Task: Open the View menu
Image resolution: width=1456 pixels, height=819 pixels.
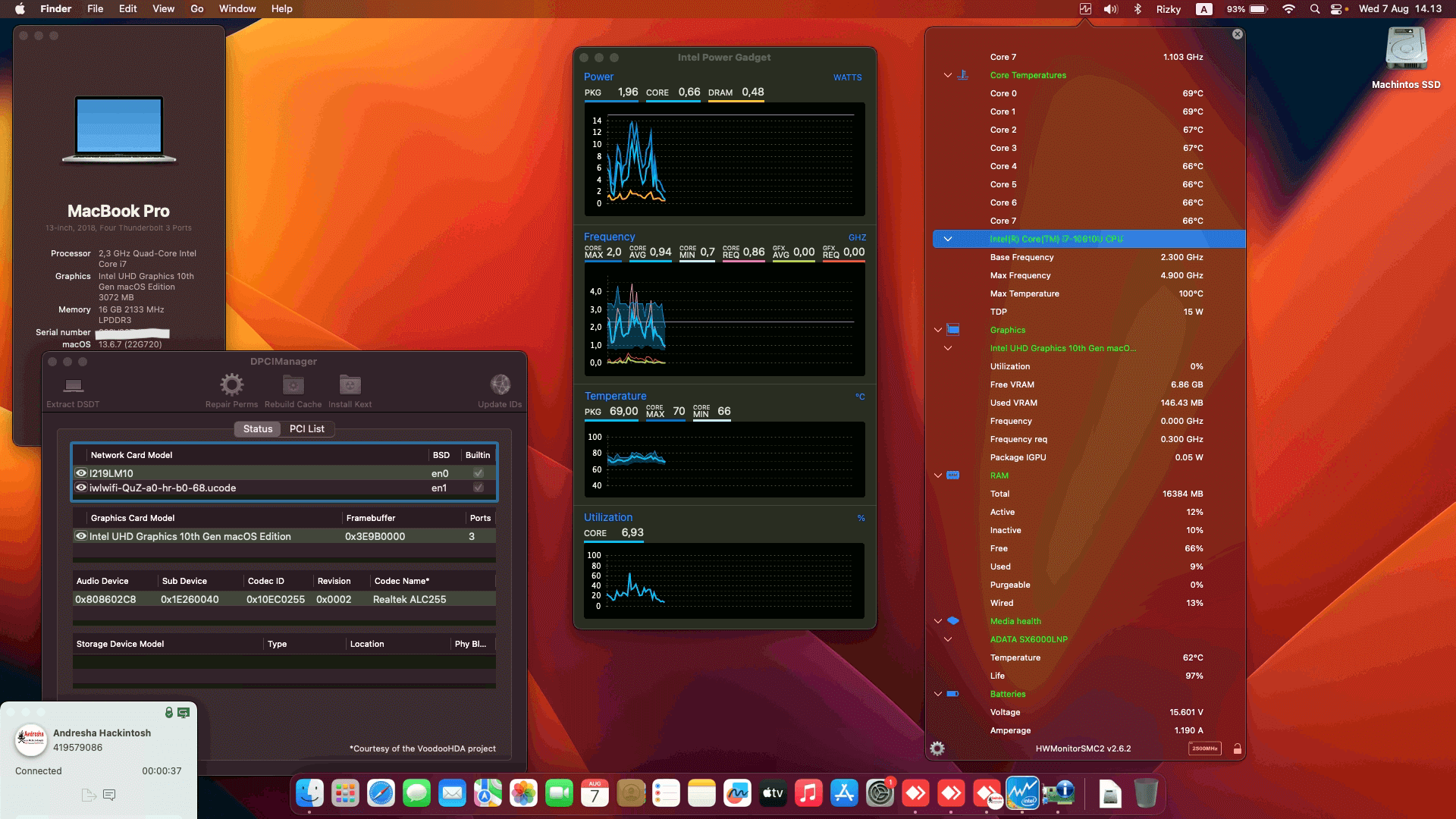Action: [163, 9]
